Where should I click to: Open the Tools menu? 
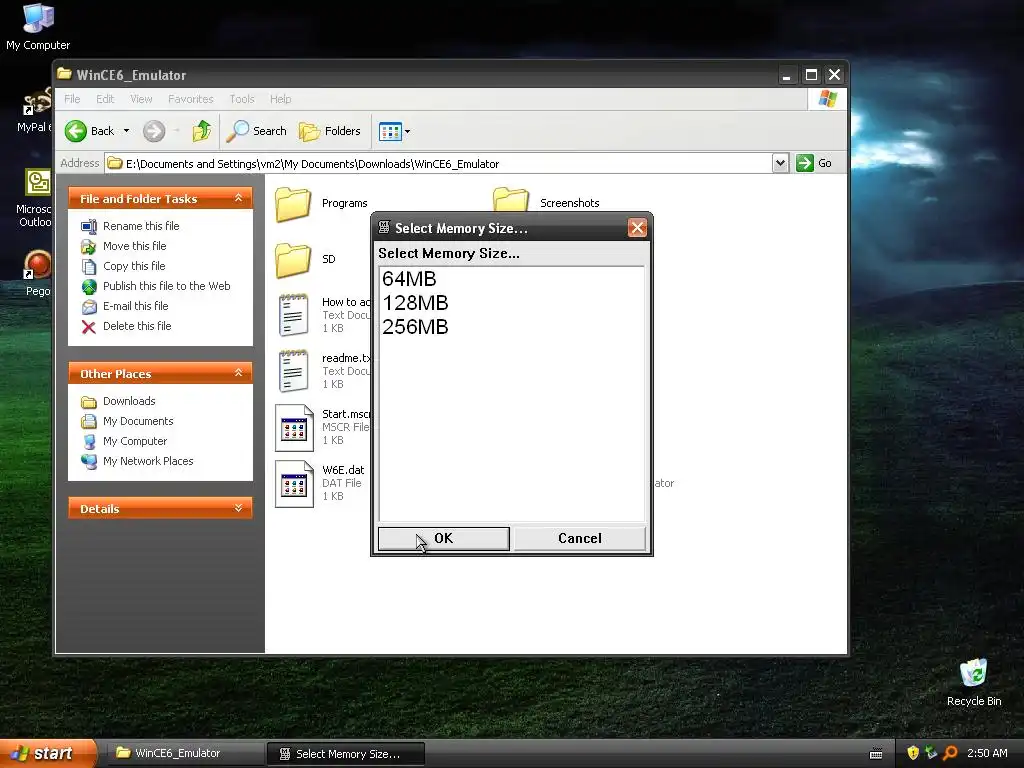[242, 99]
